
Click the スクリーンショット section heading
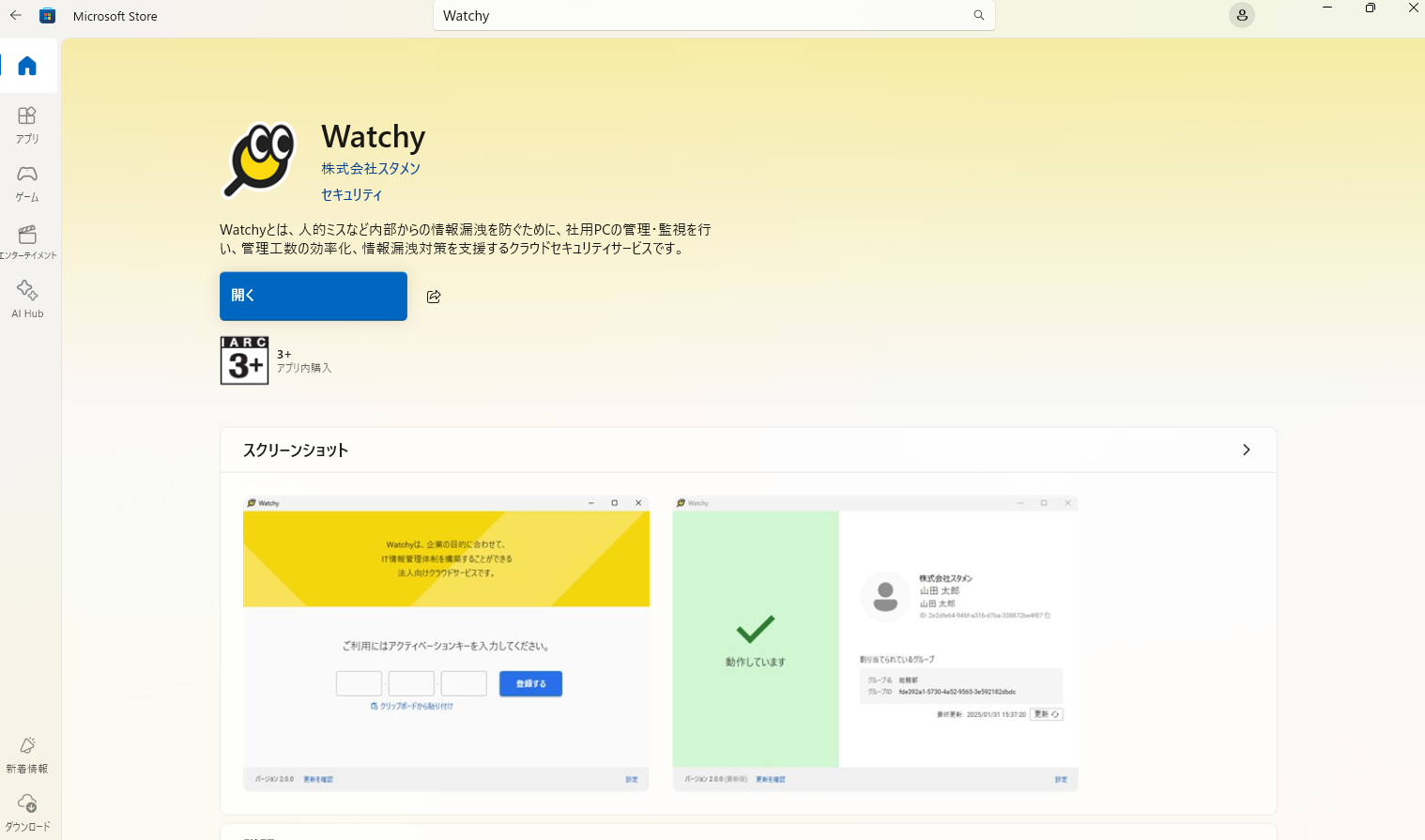(x=296, y=451)
